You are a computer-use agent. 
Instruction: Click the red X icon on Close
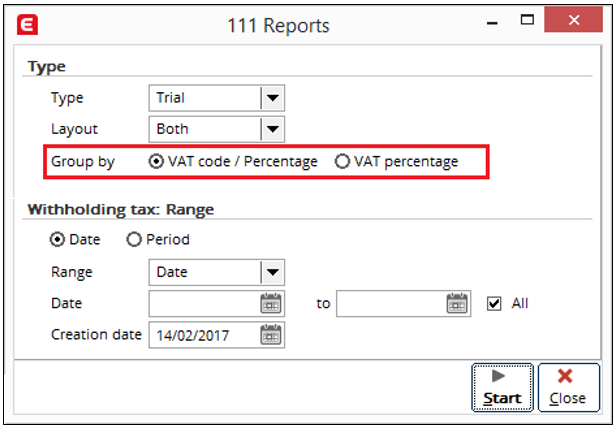click(565, 376)
